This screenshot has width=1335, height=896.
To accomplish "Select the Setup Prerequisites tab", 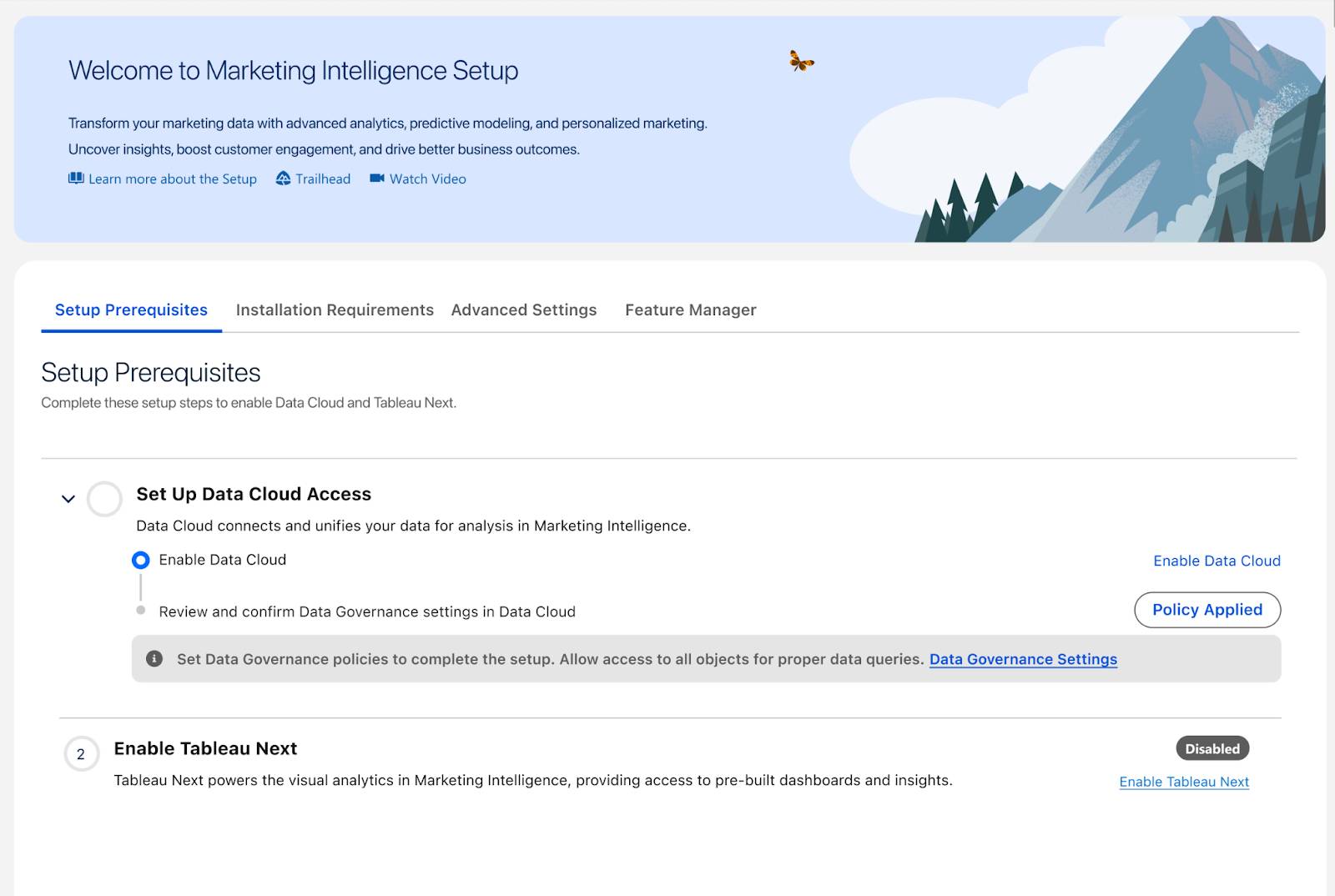I will 131,310.
